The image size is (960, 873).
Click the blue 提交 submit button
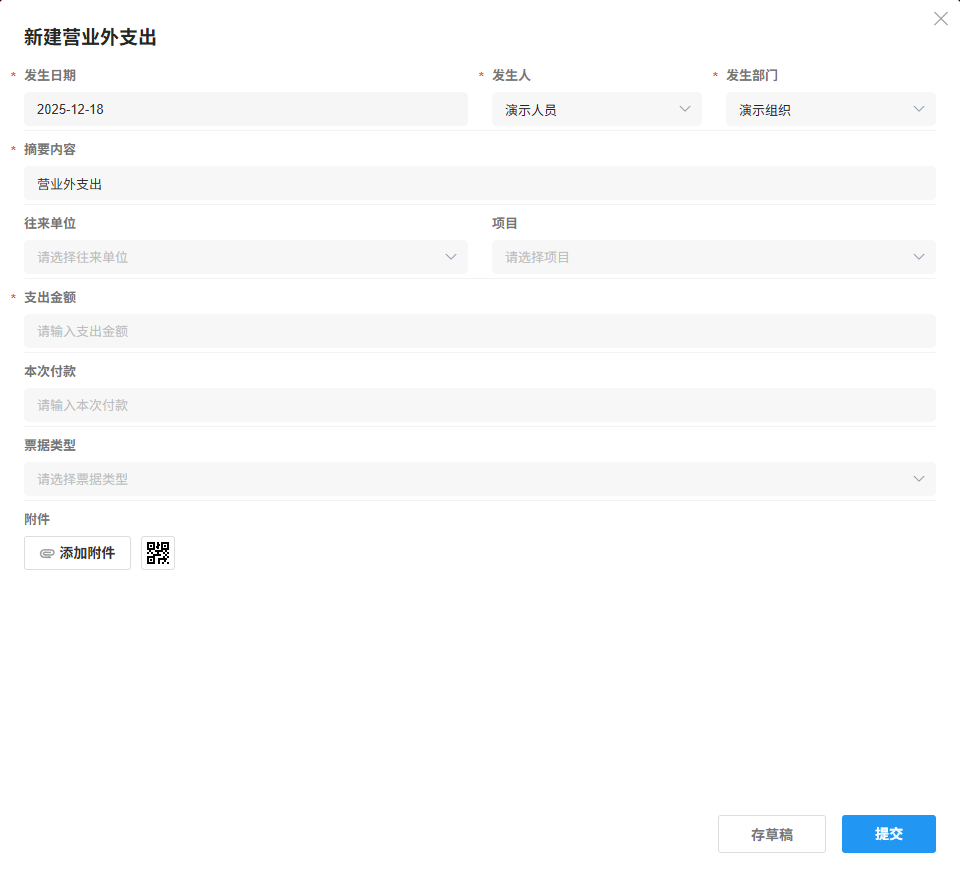(x=888, y=833)
